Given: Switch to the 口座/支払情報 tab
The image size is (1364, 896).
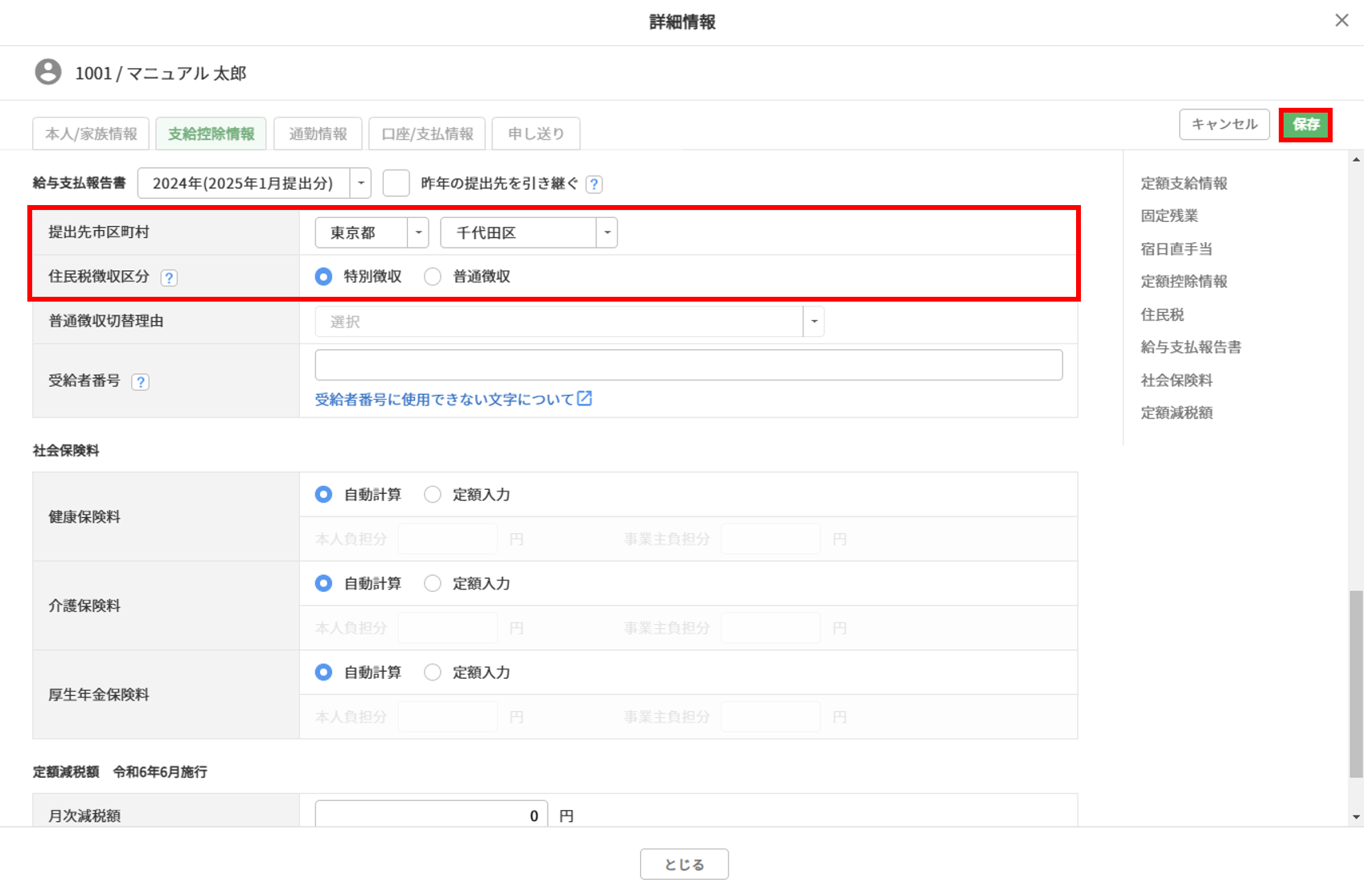Looking at the screenshot, I should click(427, 134).
